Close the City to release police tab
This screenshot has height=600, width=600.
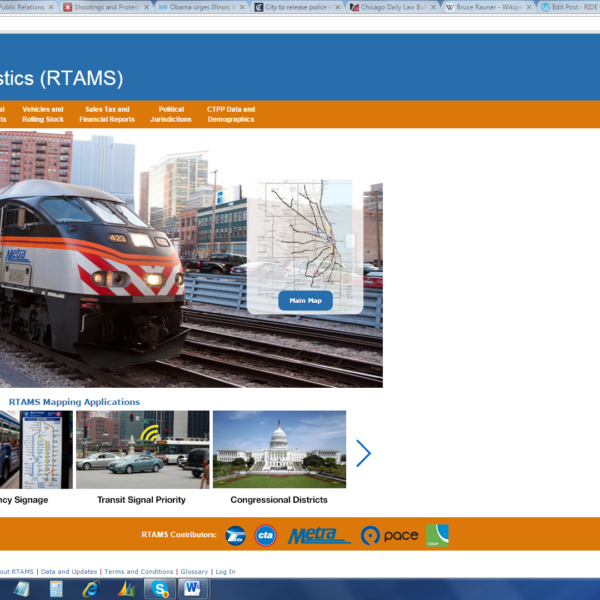338,7
